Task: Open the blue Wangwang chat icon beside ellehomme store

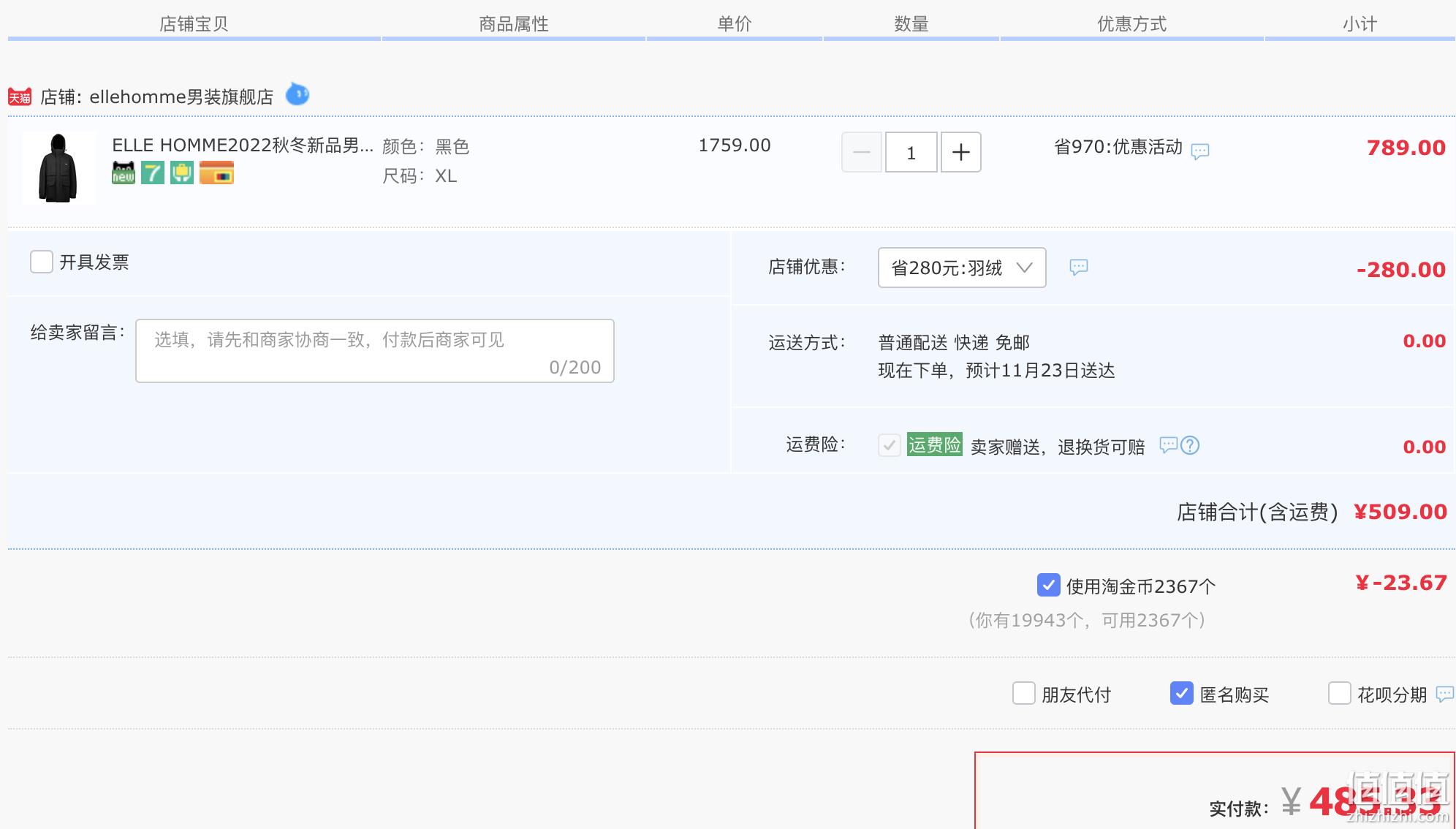Action: [x=297, y=94]
